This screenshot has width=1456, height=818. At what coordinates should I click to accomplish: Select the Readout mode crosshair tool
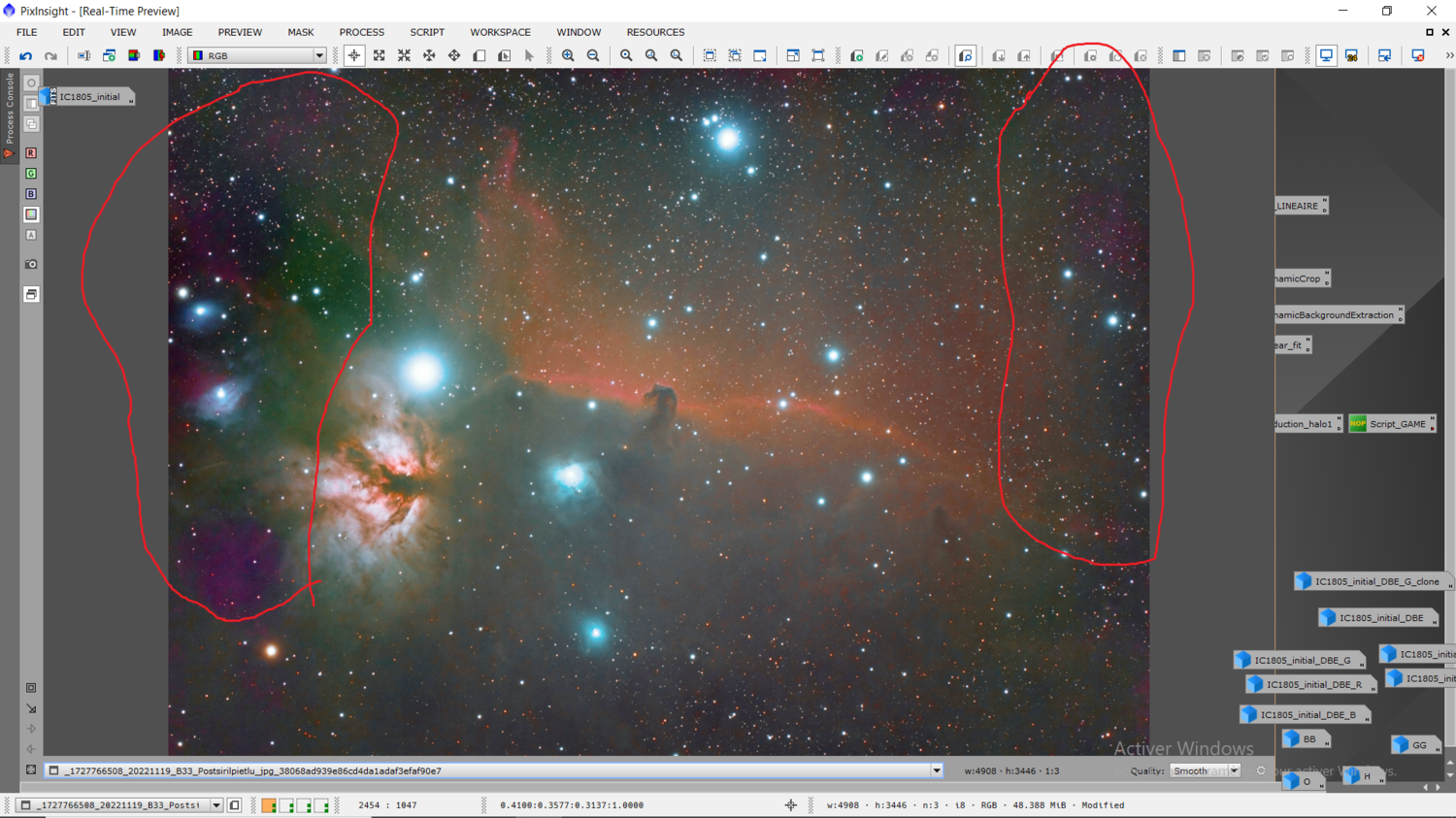pyautogui.click(x=354, y=56)
